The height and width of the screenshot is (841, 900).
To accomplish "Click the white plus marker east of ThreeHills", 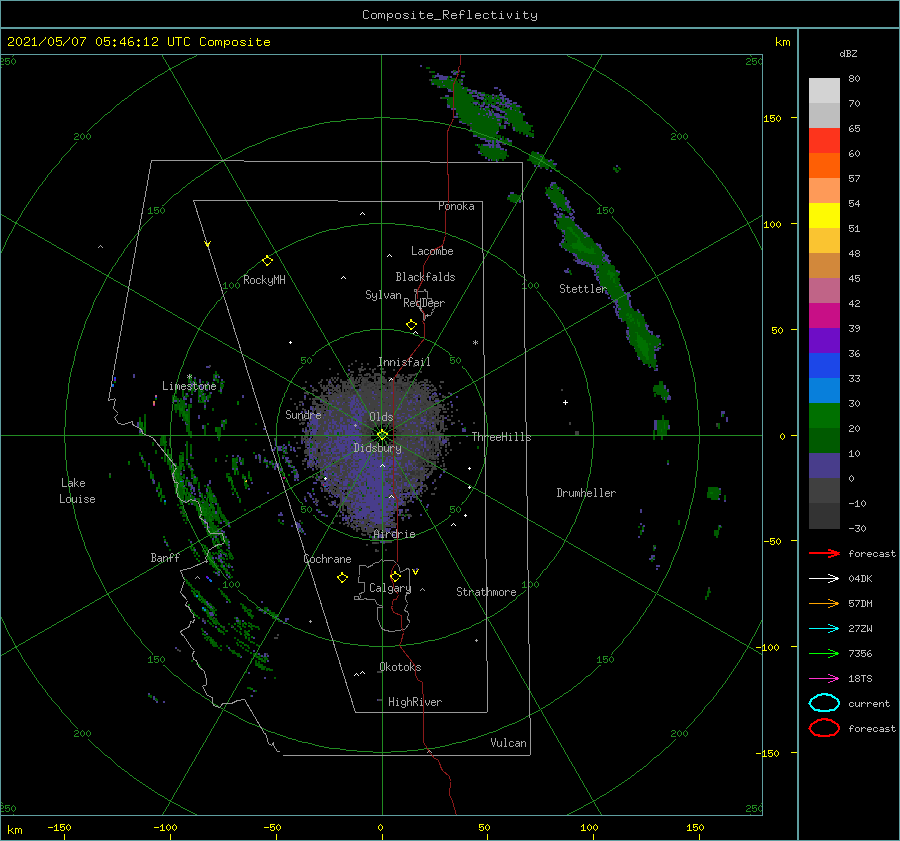I will [565, 402].
